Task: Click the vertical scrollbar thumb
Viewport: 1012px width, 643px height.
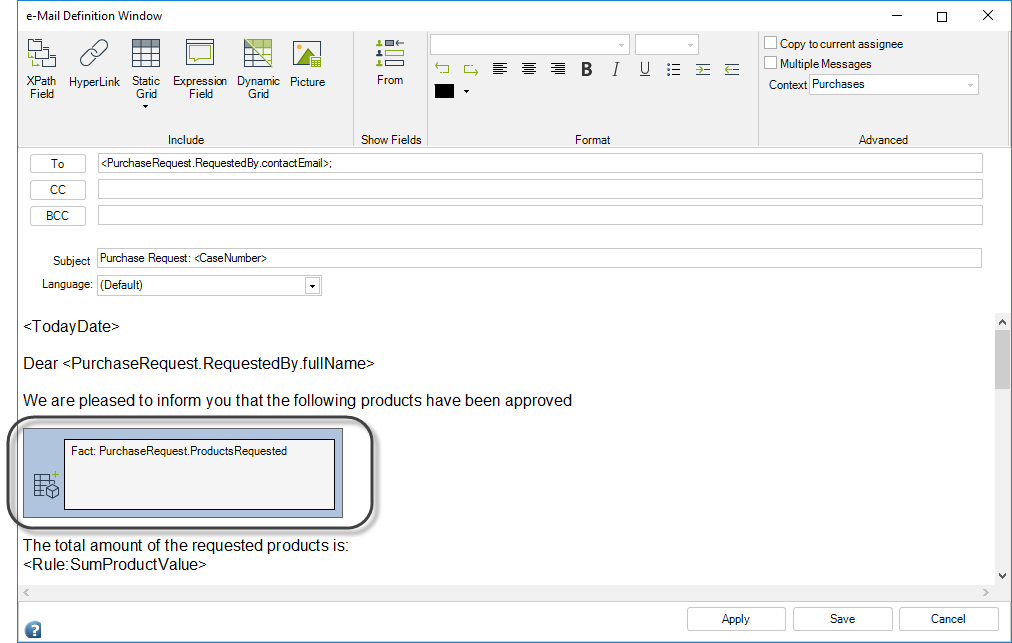Action: [1002, 360]
